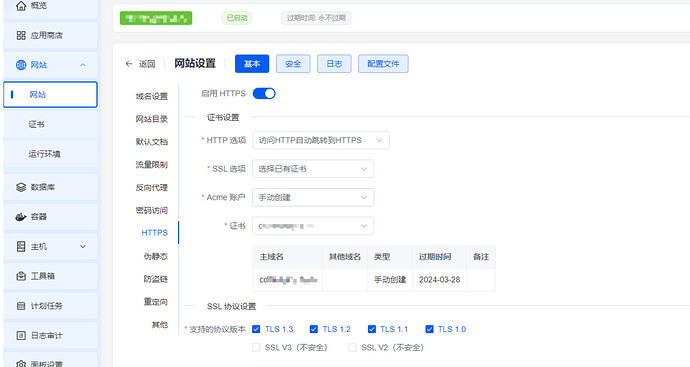Switch to the 日志 tab
The height and width of the screenshot is (367, 690).
(x=334, y=64)
